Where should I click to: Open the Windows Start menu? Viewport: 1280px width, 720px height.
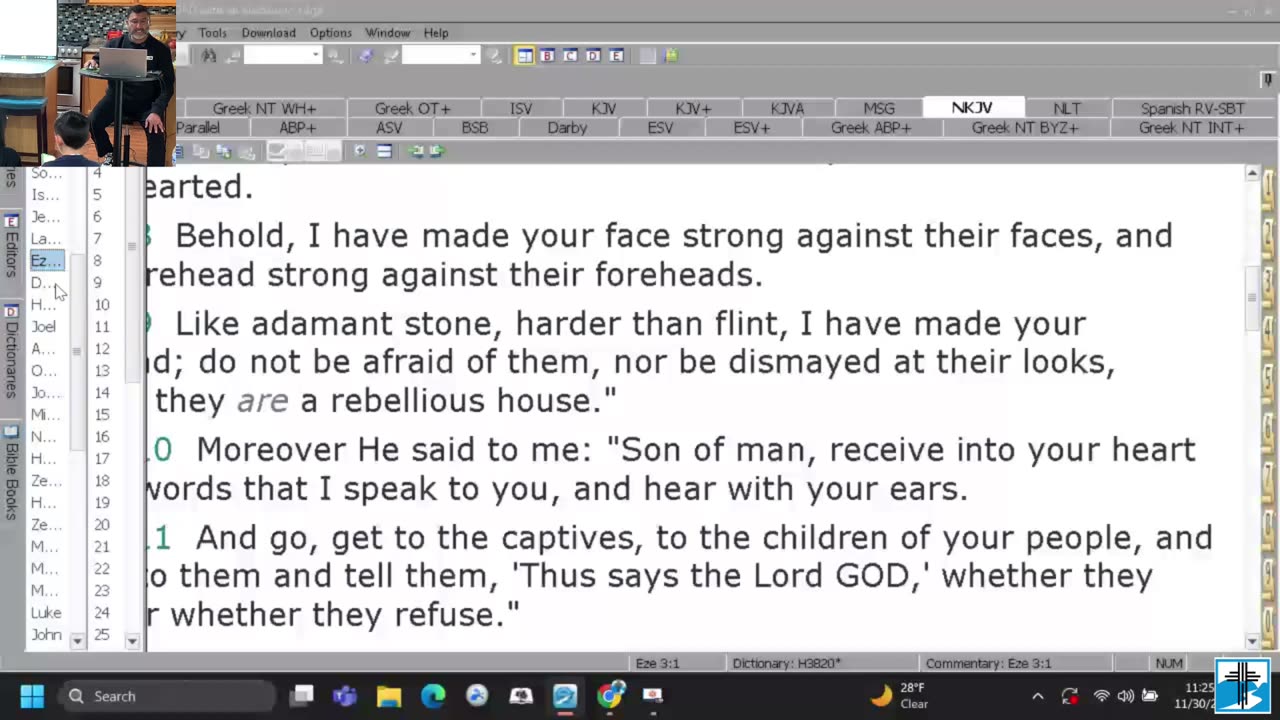tap(32, 696)
